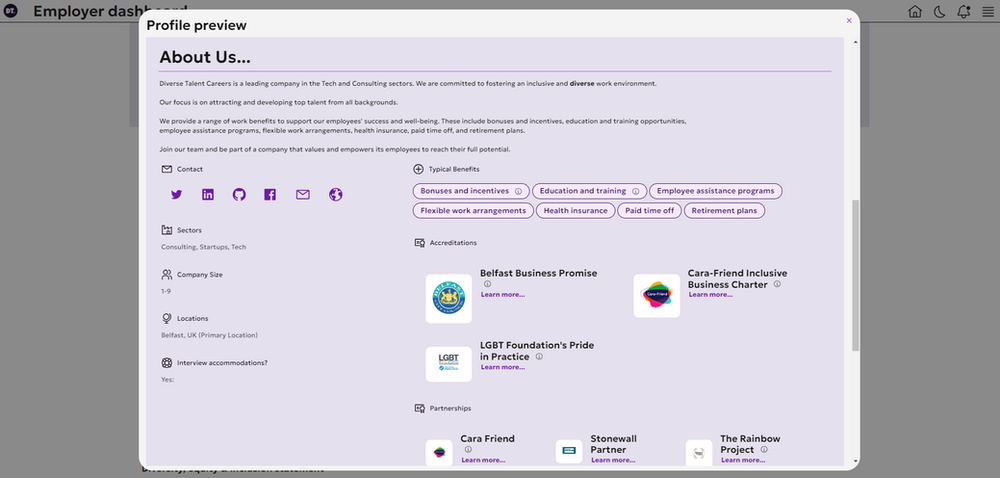Open Learn more for Cara Friend partnership
1000x478 pixels.
click(483, 460)
